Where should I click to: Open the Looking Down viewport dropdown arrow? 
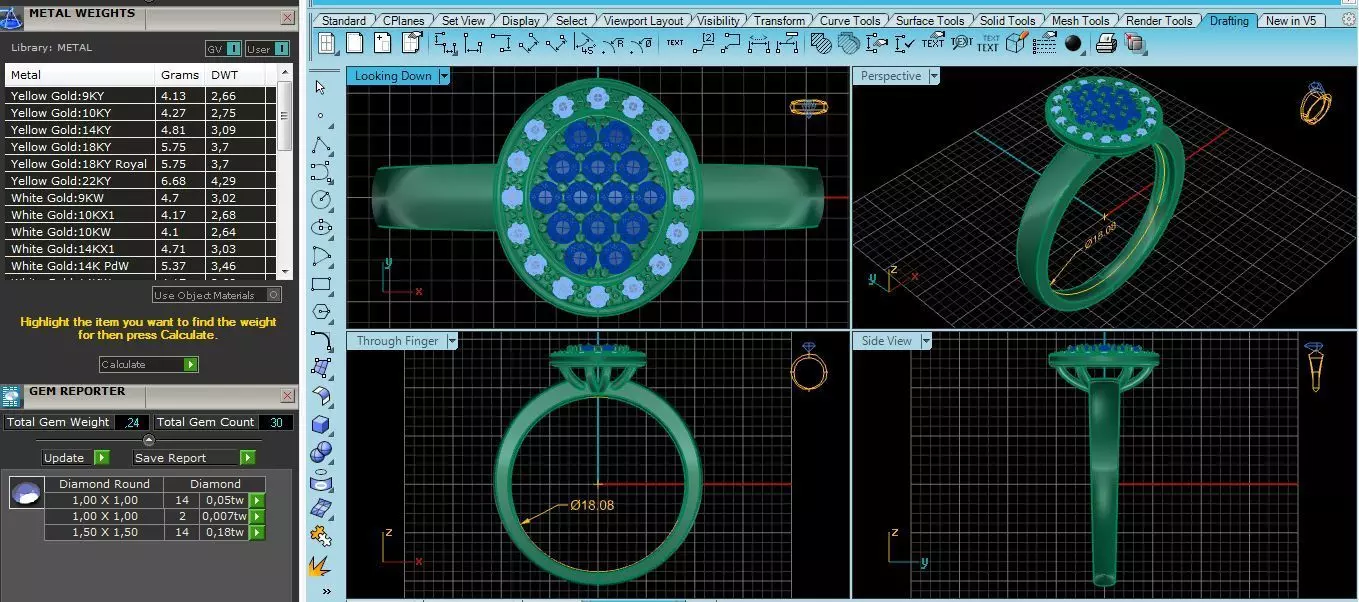coord(444,76)
